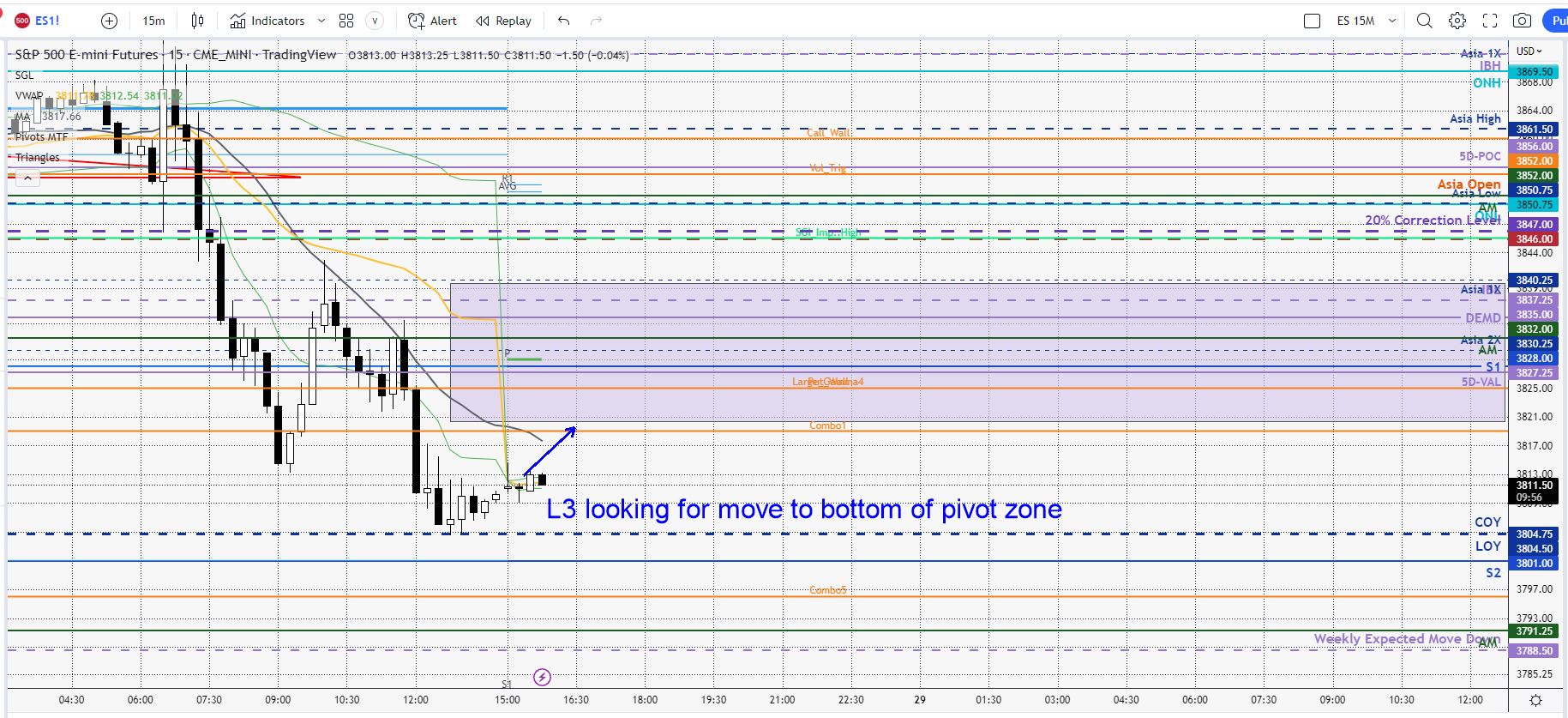Click the 3804.75 COY price label
1568x718 pixels.
(x=1534, y=534)
